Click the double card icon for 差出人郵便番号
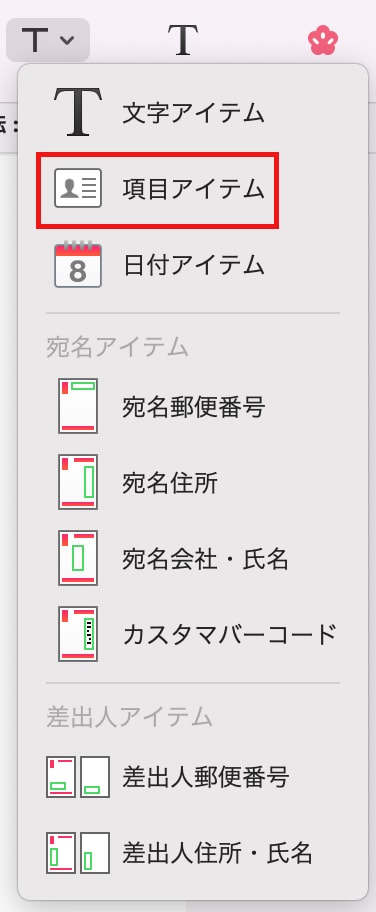Screen dimensions: 376x912 [x=78, y=776]
